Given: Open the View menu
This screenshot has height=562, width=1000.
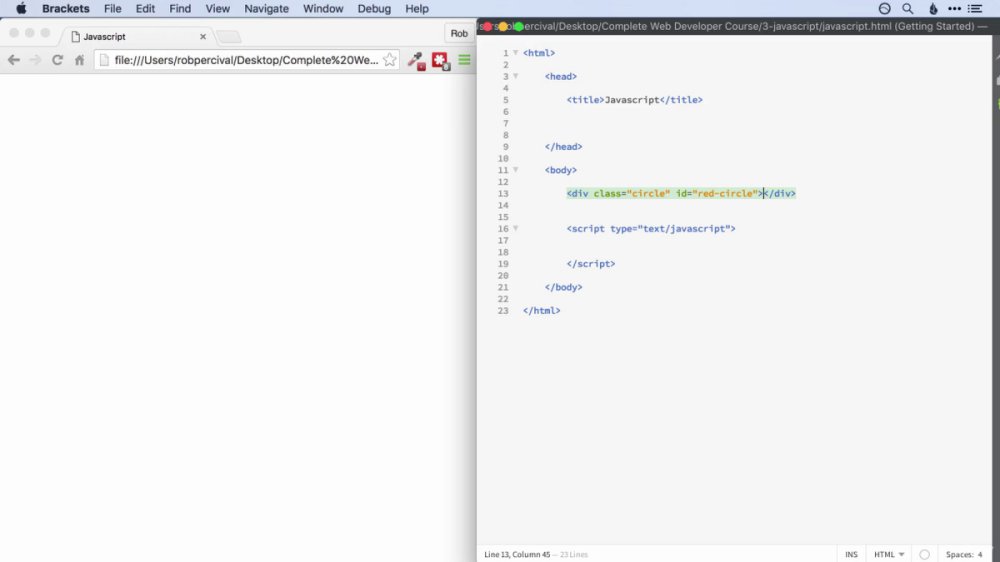Looking at the screenshot, I should (217, 9).
